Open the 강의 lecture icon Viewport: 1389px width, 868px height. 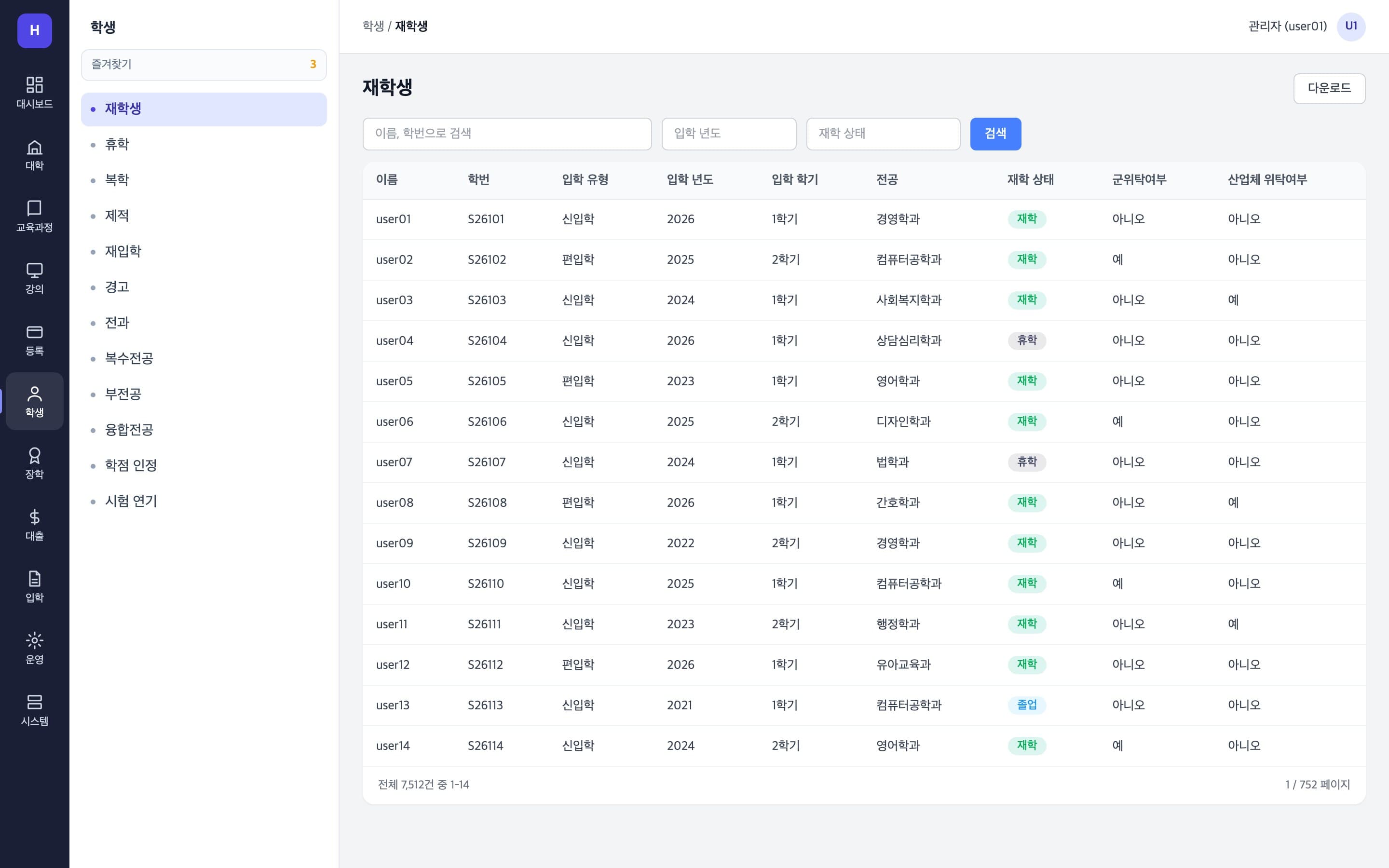pos(34,278)
